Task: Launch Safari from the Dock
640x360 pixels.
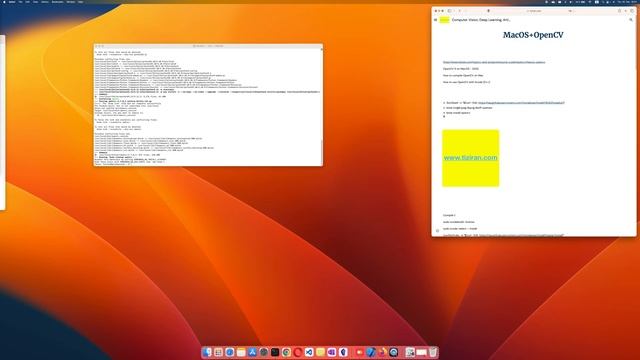Action: (x=230, y=352)
